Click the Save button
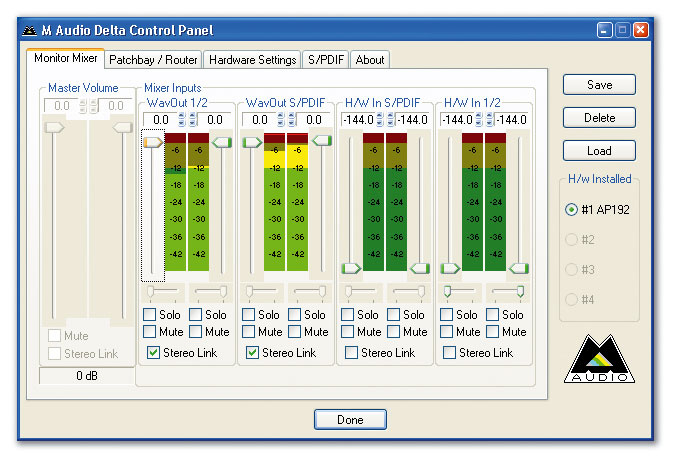 (599, 85)
